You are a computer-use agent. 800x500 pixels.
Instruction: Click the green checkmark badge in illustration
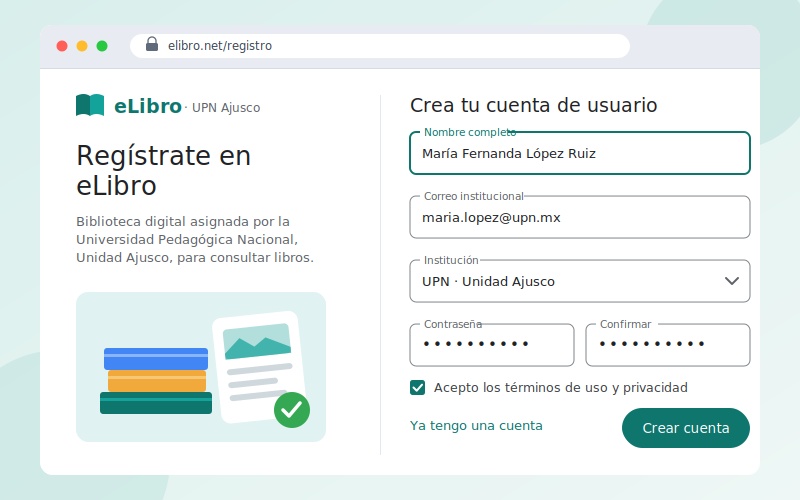pos(292,410)
